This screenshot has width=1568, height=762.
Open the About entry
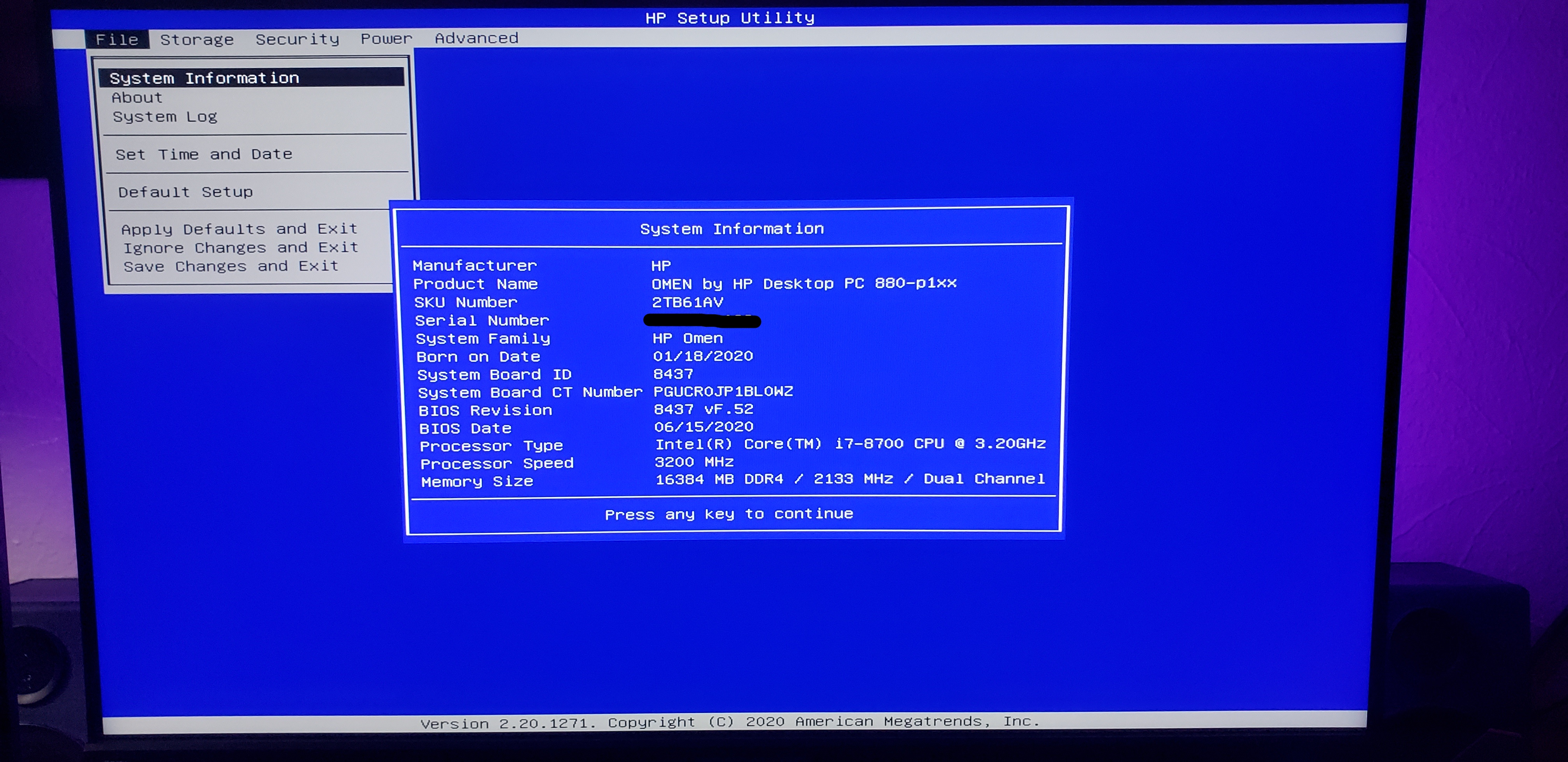[x=136, y=97]
